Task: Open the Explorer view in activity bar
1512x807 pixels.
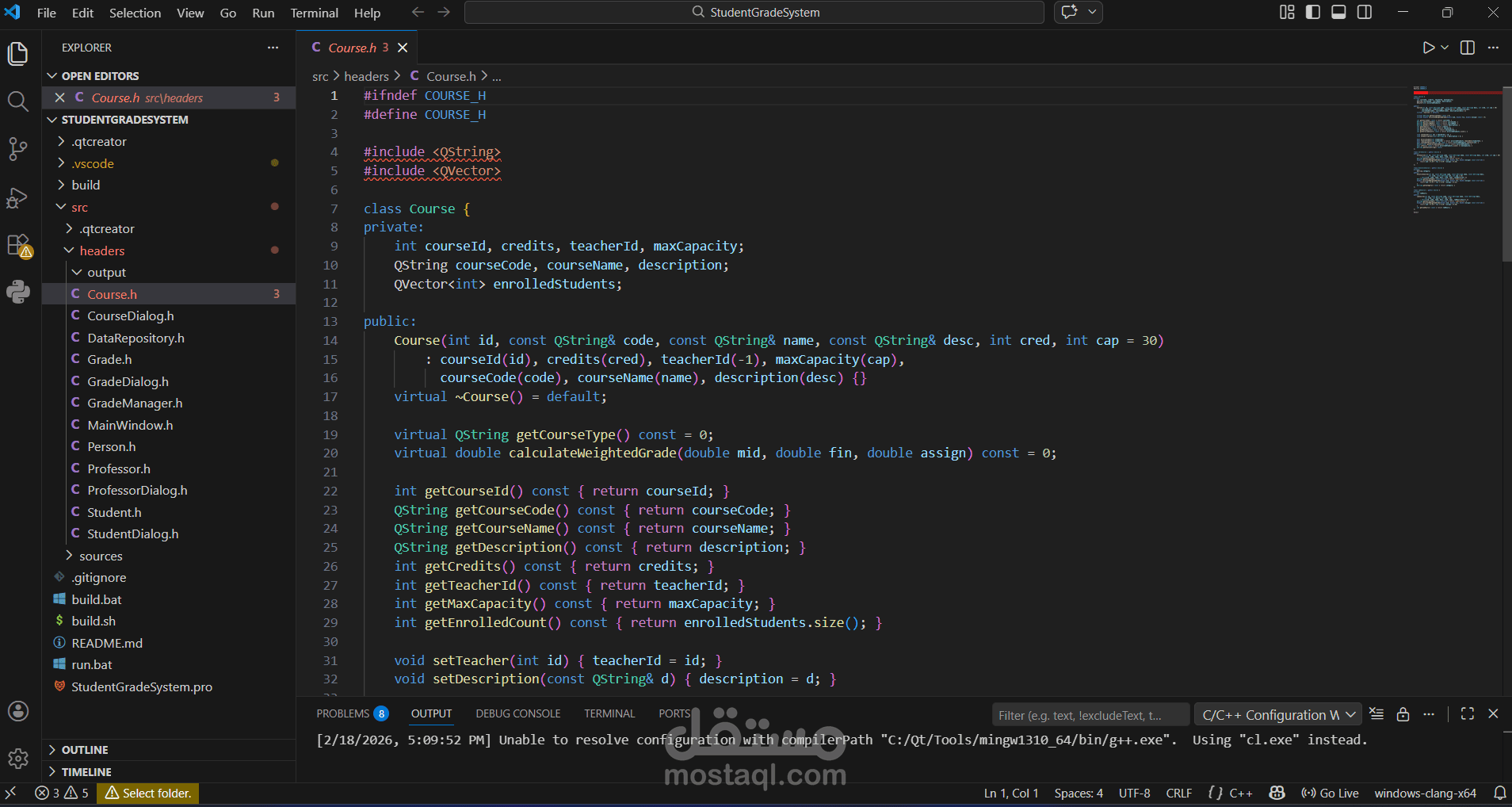Action: click(17, 54)
